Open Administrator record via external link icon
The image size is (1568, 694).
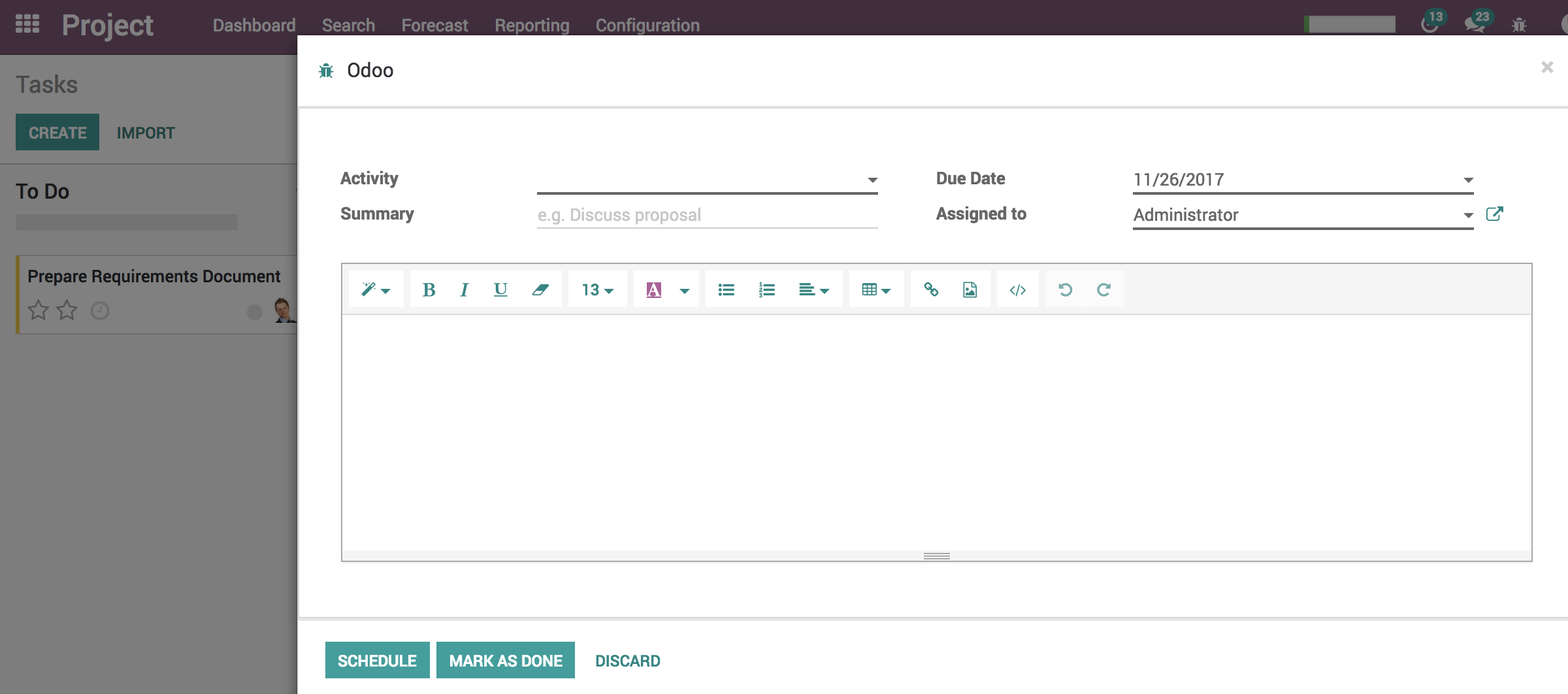tap(1494, 214)
